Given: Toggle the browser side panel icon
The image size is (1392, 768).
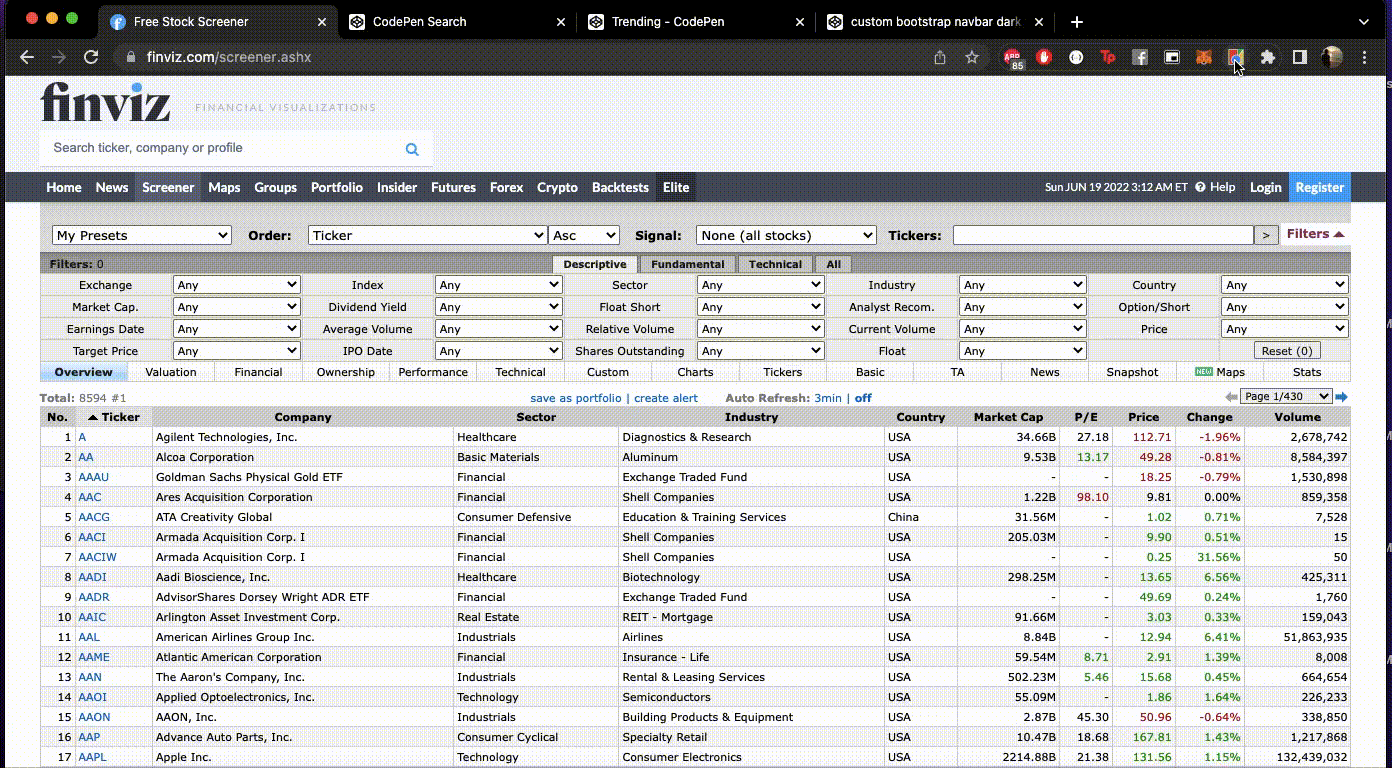Looking at the screenshot, I should click(1300, 57).
